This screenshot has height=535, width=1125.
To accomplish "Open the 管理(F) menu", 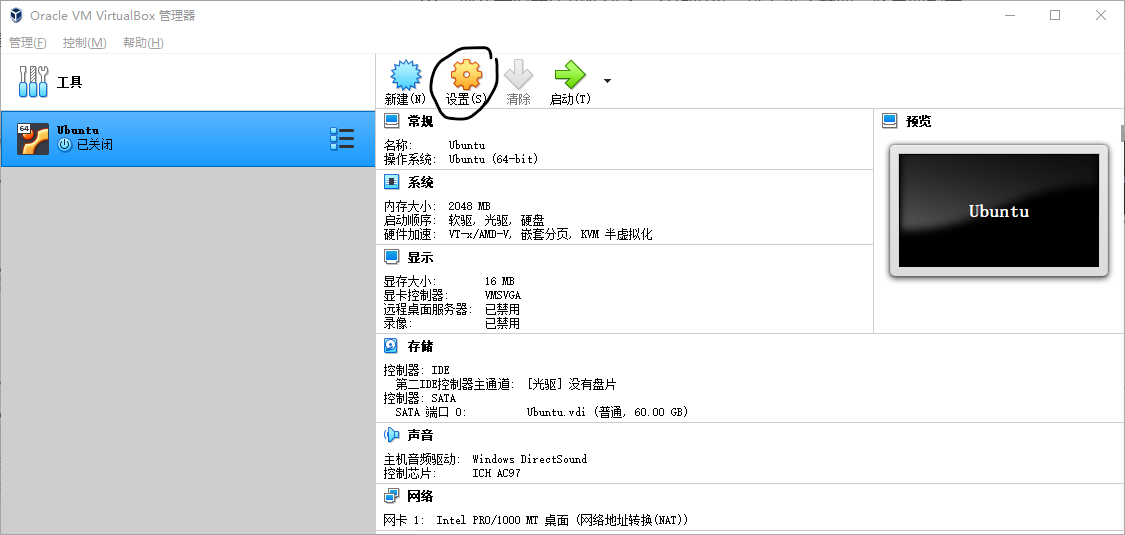I will 27,43.
